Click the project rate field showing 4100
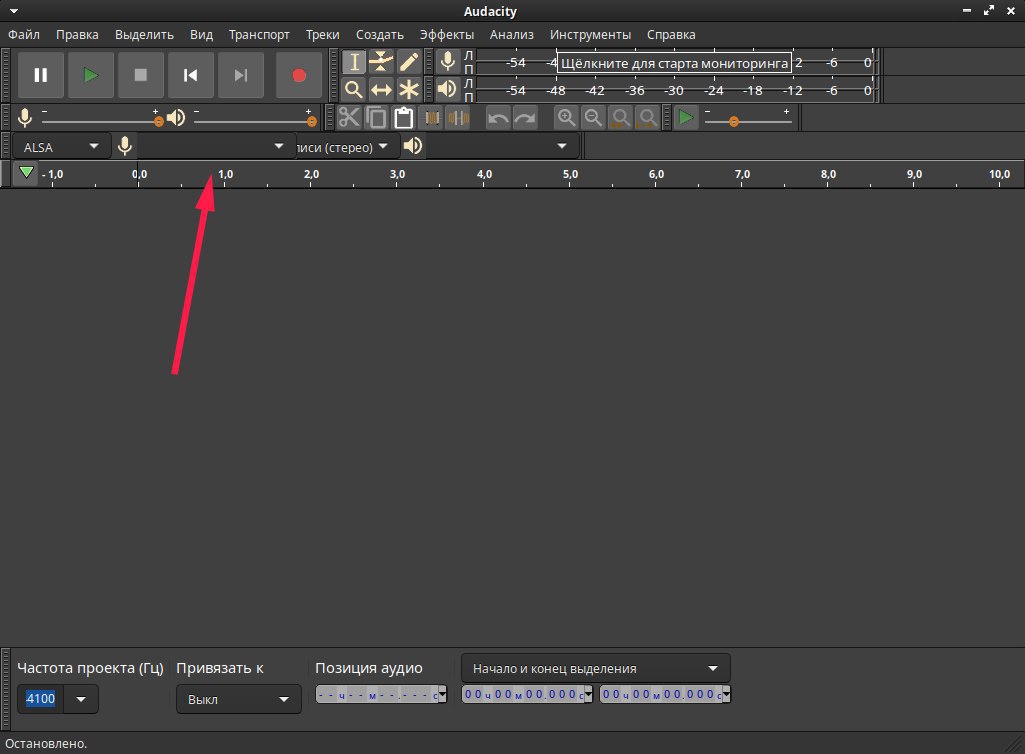 (x=41, y=699)
